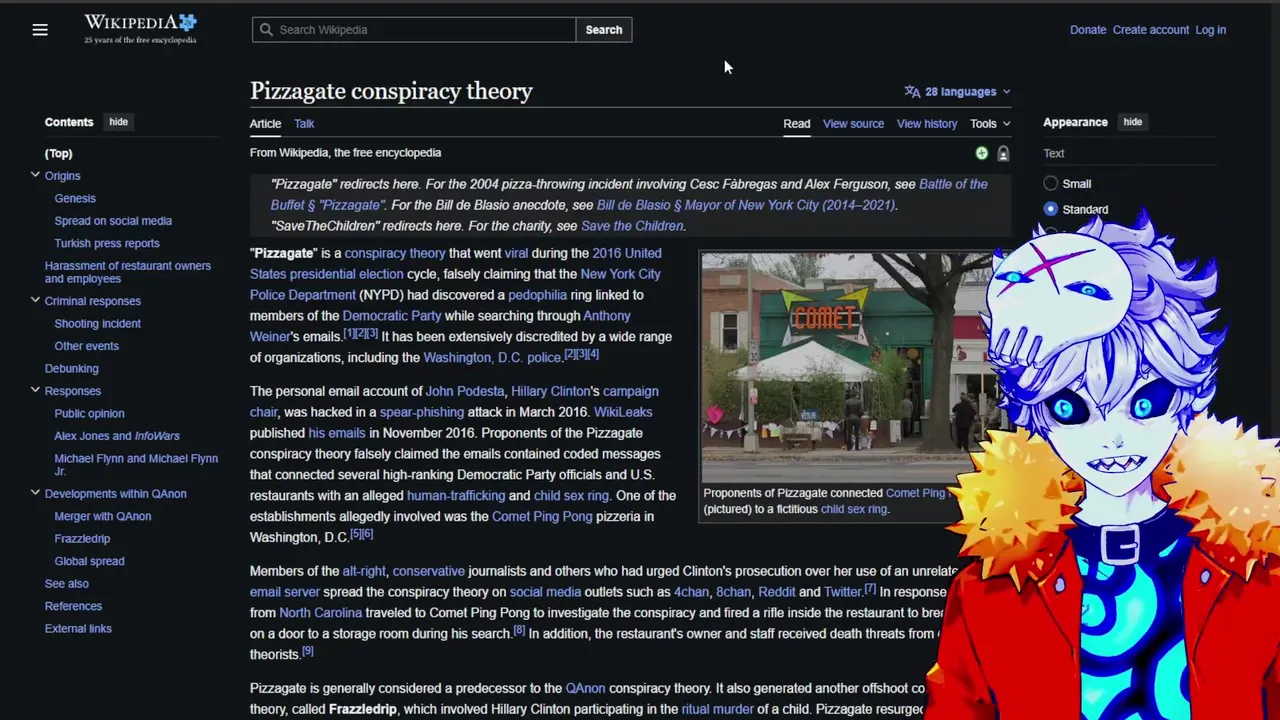Open the Washington, D.C. police link
This screenshot has height=720, width=1280.
(492, 358)
